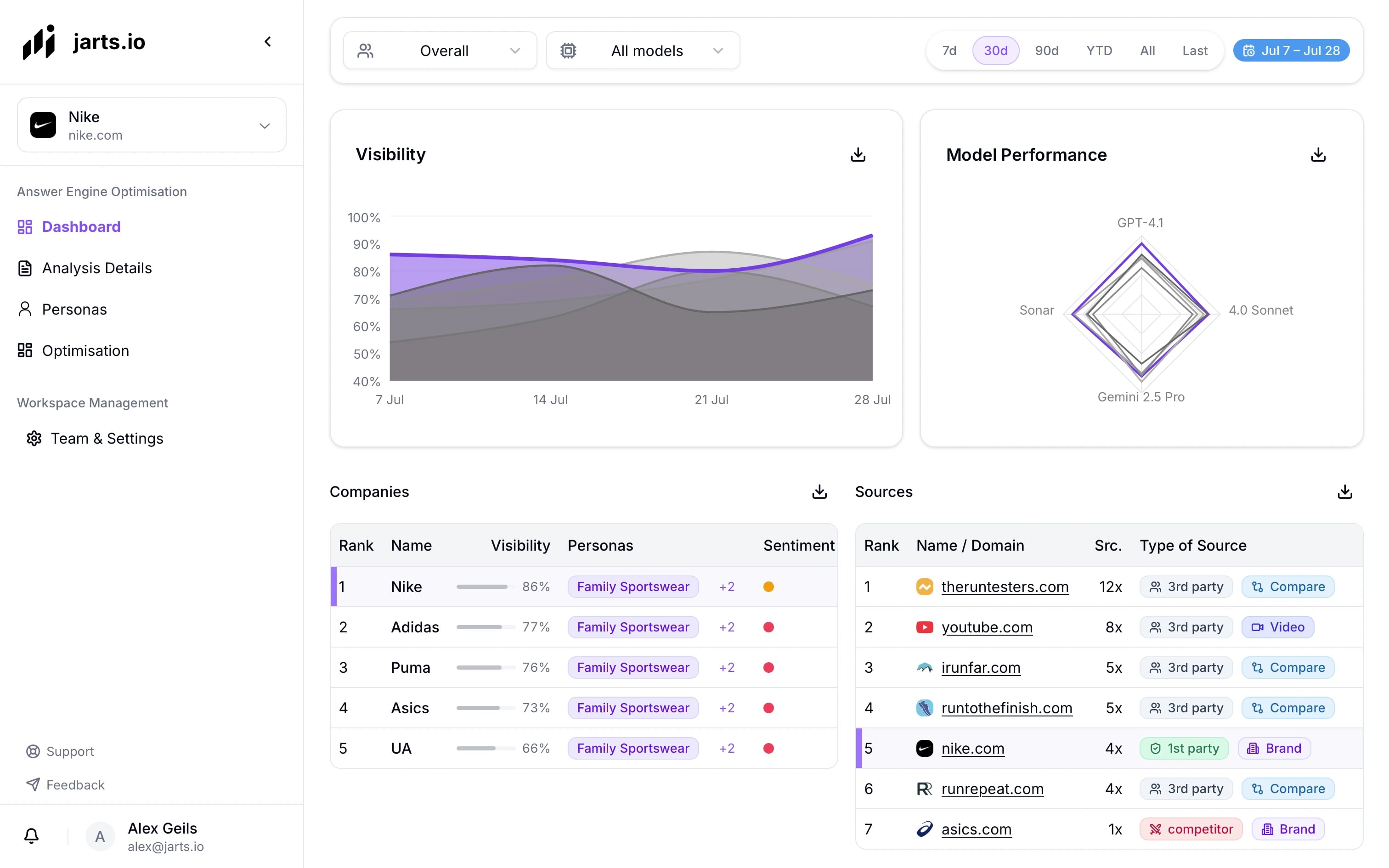
Task: Expand the Overall persona dropdown
Action: 440,51
